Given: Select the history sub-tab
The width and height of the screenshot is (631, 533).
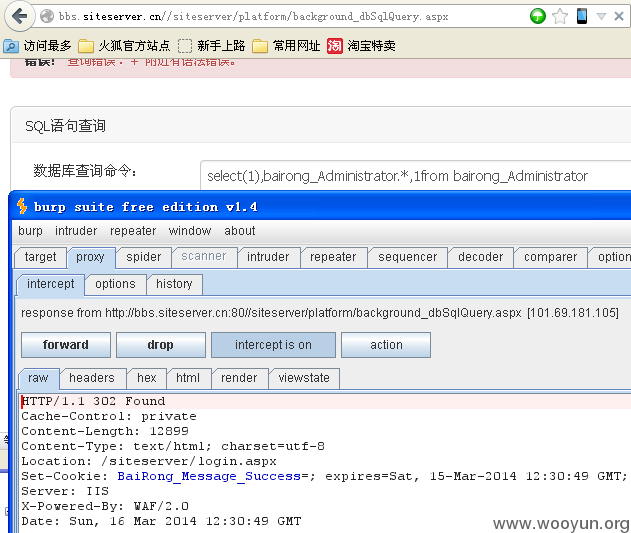Looking at the screenshot, I should [x=174, y=285].
